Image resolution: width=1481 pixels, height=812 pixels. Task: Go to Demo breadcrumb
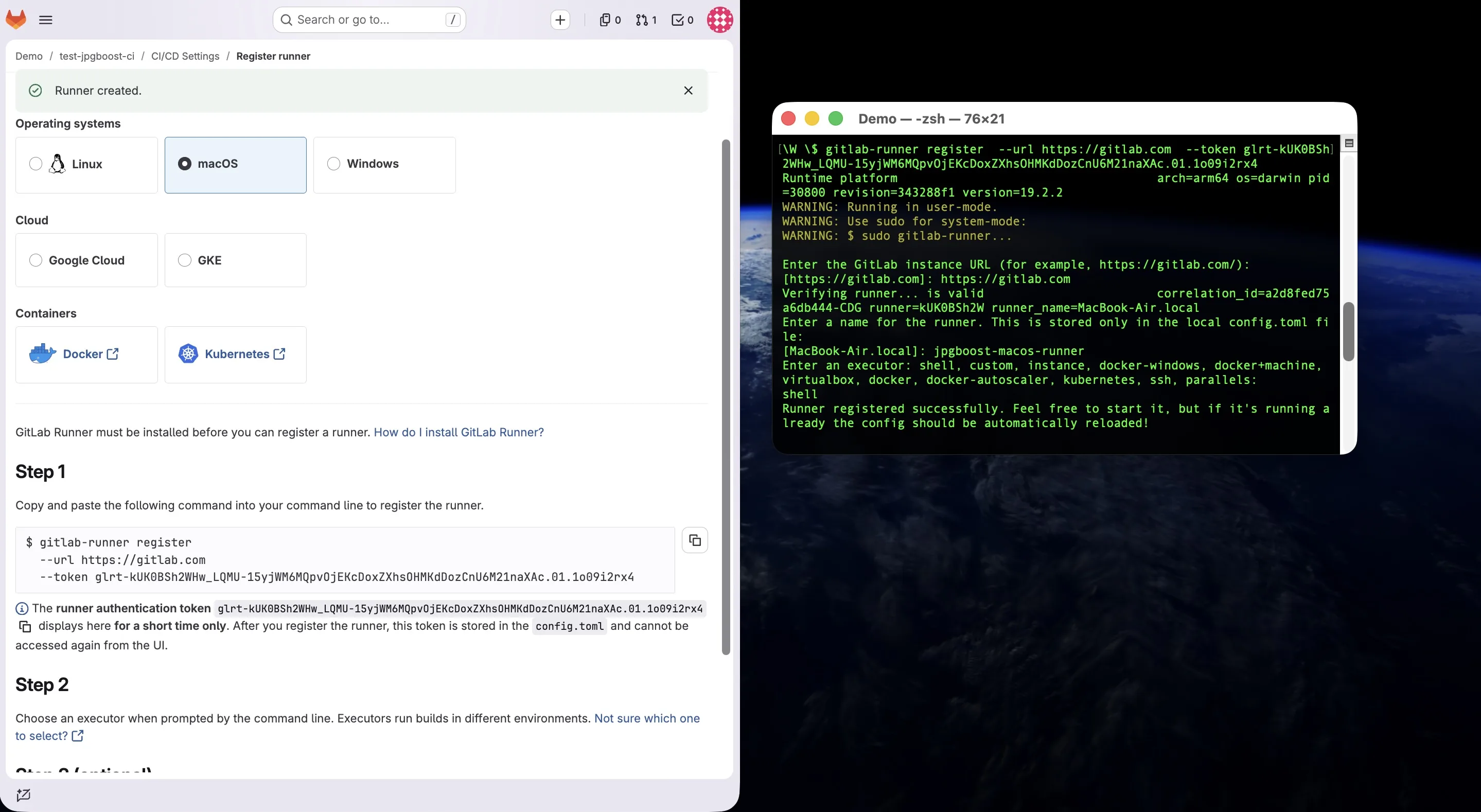point(29,56)
